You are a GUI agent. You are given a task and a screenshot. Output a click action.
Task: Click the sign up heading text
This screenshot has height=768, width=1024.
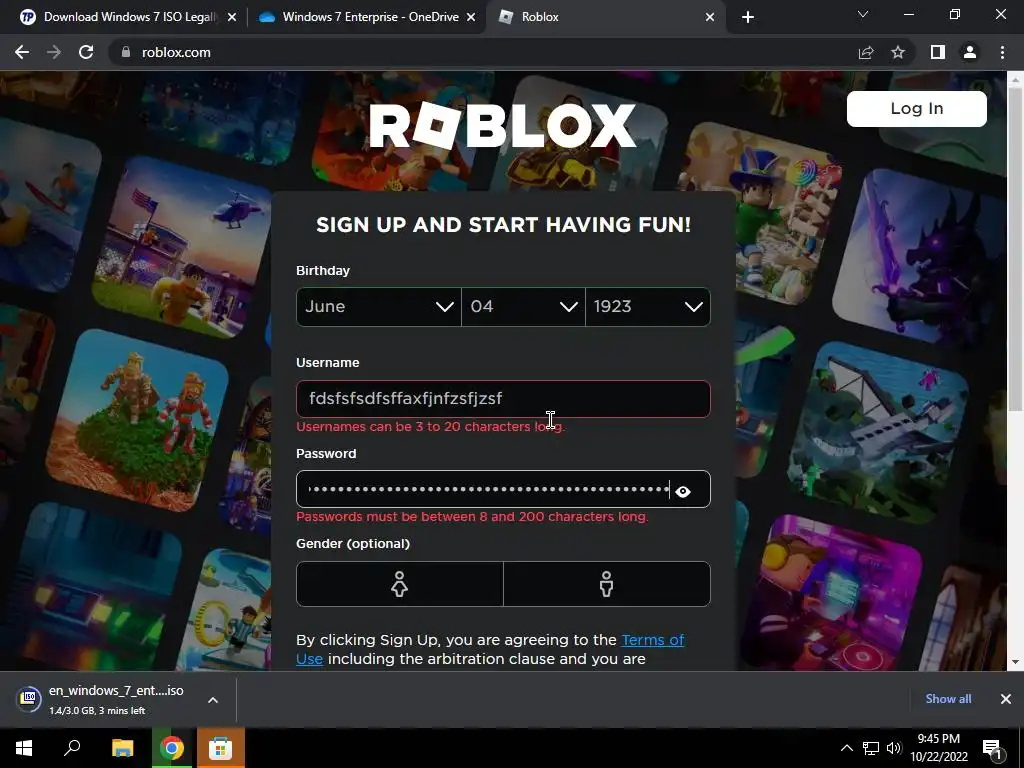point(503,225)
